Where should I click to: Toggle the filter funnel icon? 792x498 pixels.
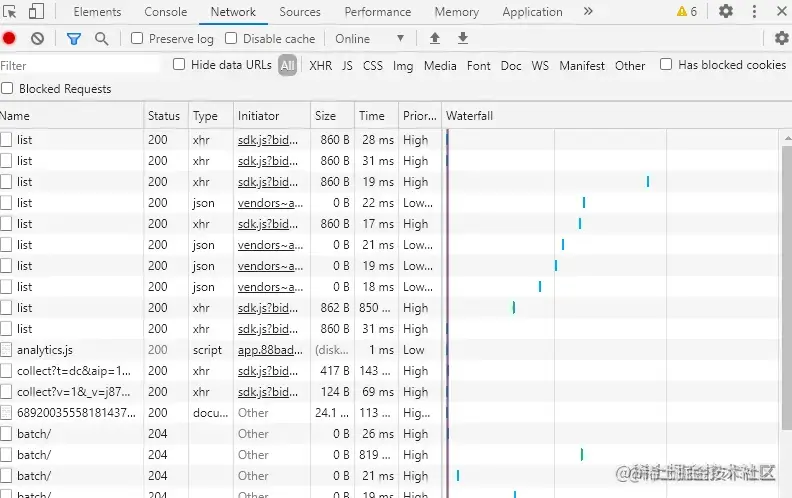[74, 38]
